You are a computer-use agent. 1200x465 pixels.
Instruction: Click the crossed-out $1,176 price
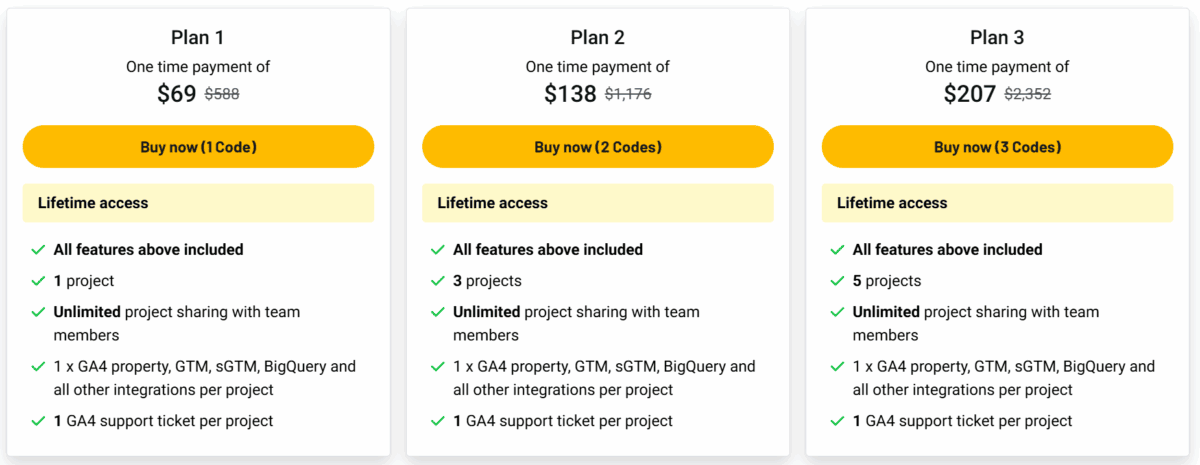(628, 94)
